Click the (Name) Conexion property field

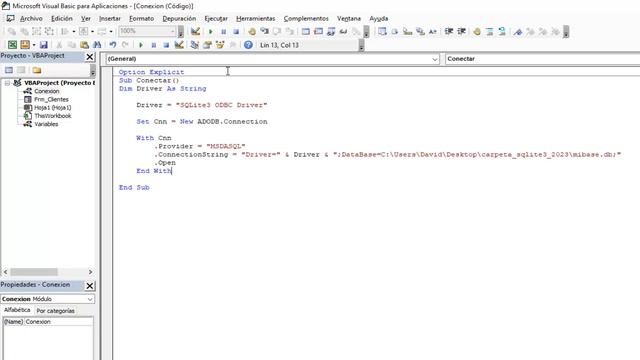[48, 322]
